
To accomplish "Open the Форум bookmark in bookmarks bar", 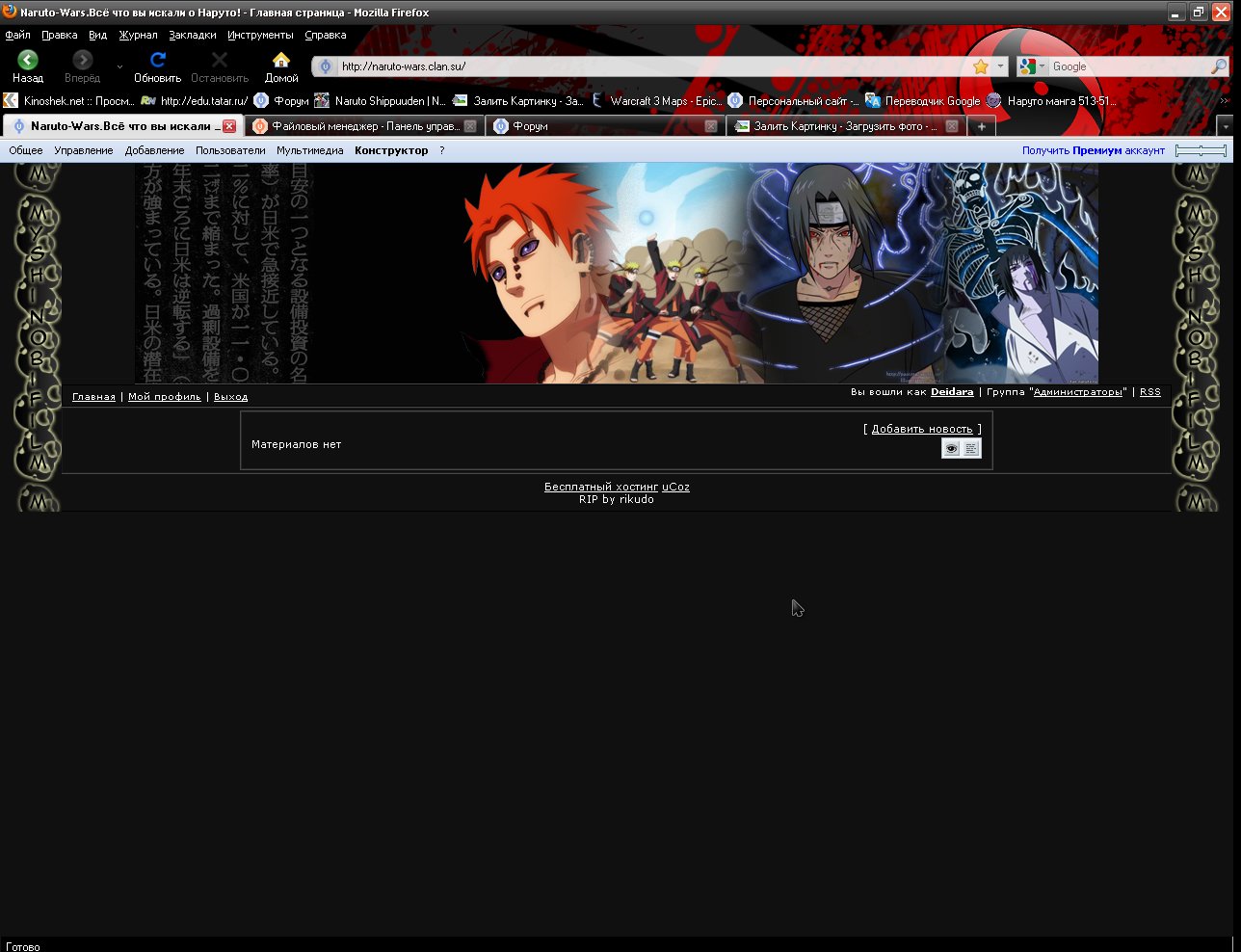I will tap(281, 100).
